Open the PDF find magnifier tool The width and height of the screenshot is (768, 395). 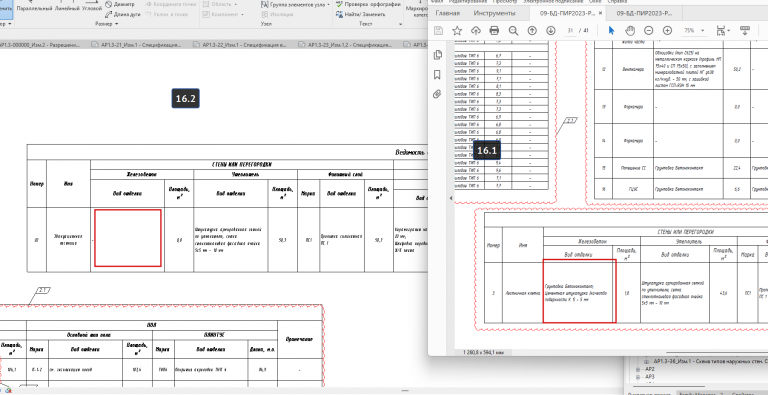point(513,31)
